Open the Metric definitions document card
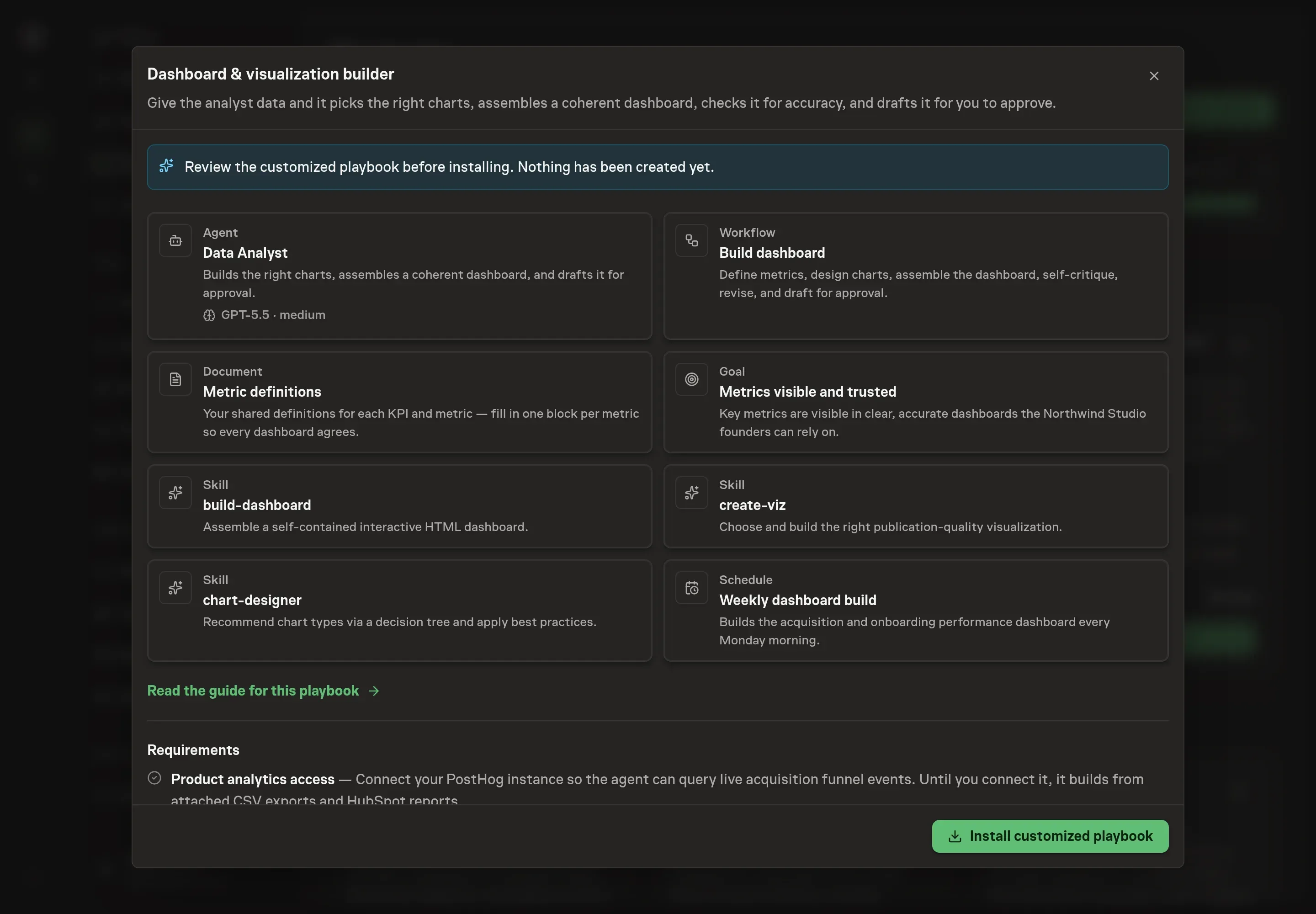 click(x=399, y=402)
